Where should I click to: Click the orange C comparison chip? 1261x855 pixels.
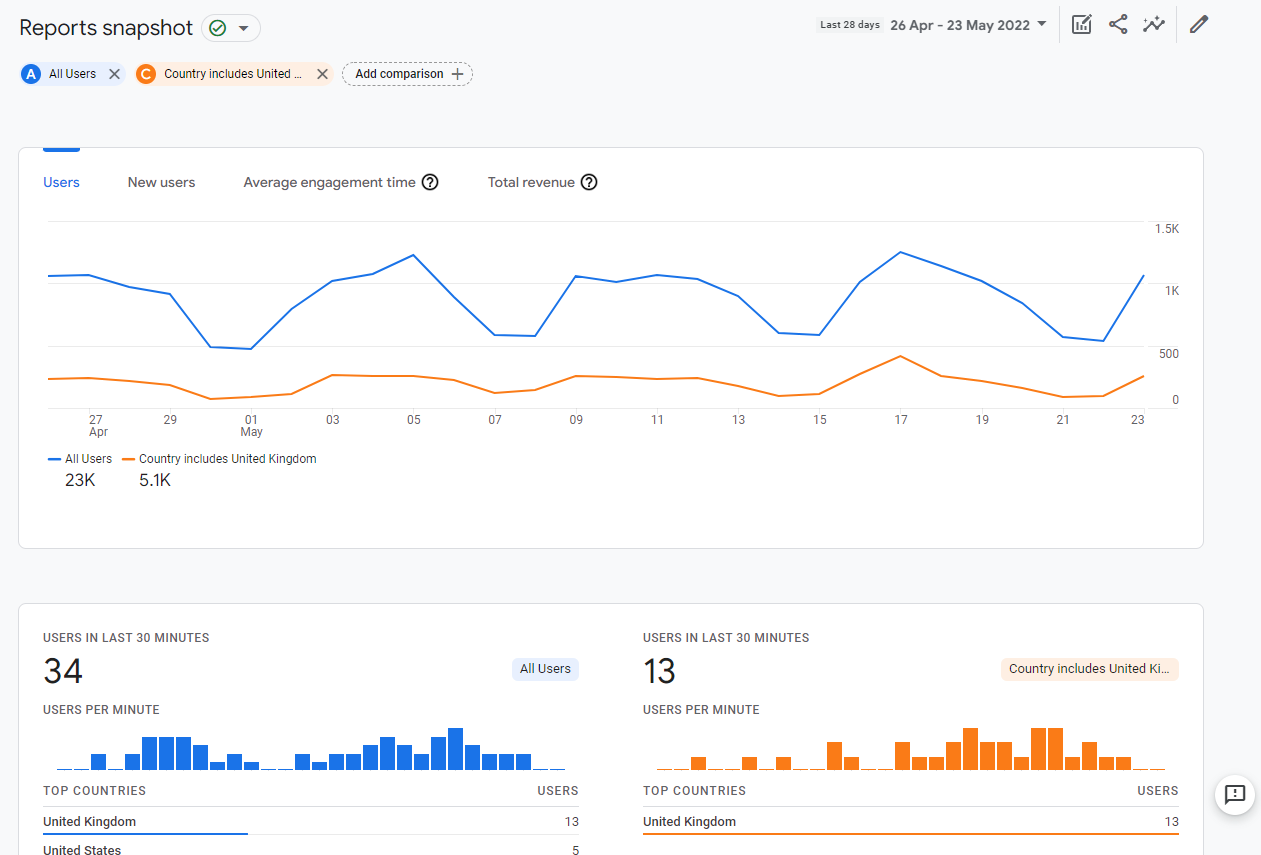(232, 74)
